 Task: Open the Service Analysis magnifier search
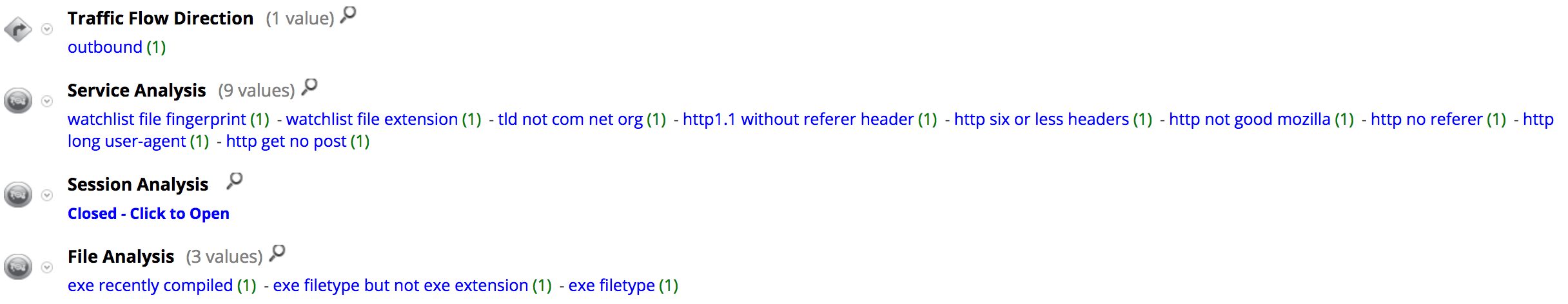[x=309, y=86]
